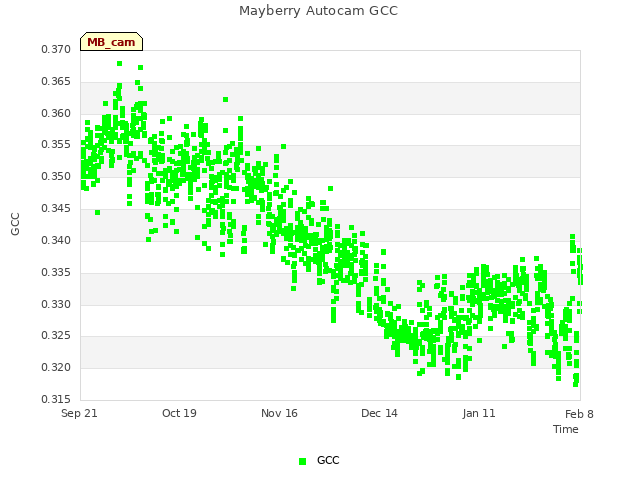This screenshot has width=640, height=480.
Task: Click the Time axis title
Action: [566, 429]
